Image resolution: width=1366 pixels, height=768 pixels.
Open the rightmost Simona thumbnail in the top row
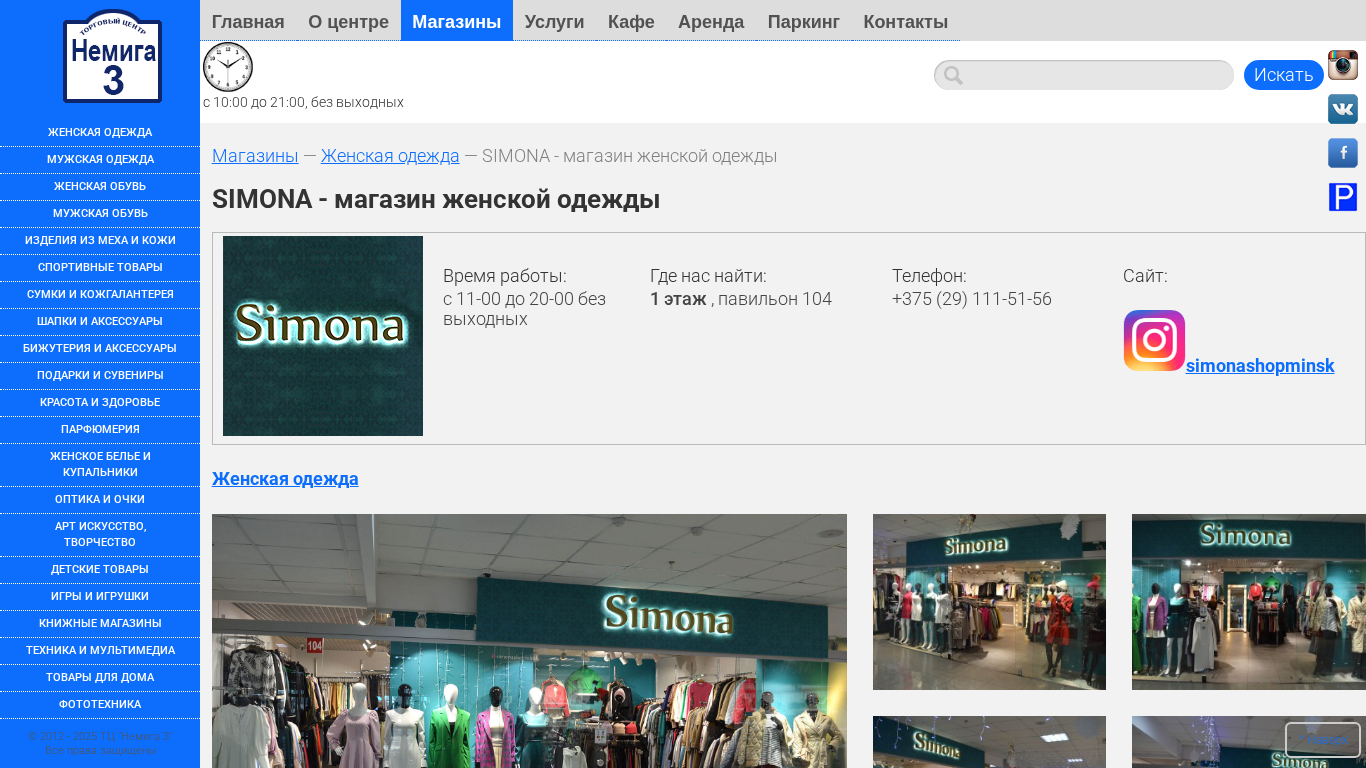point(1249,602)
